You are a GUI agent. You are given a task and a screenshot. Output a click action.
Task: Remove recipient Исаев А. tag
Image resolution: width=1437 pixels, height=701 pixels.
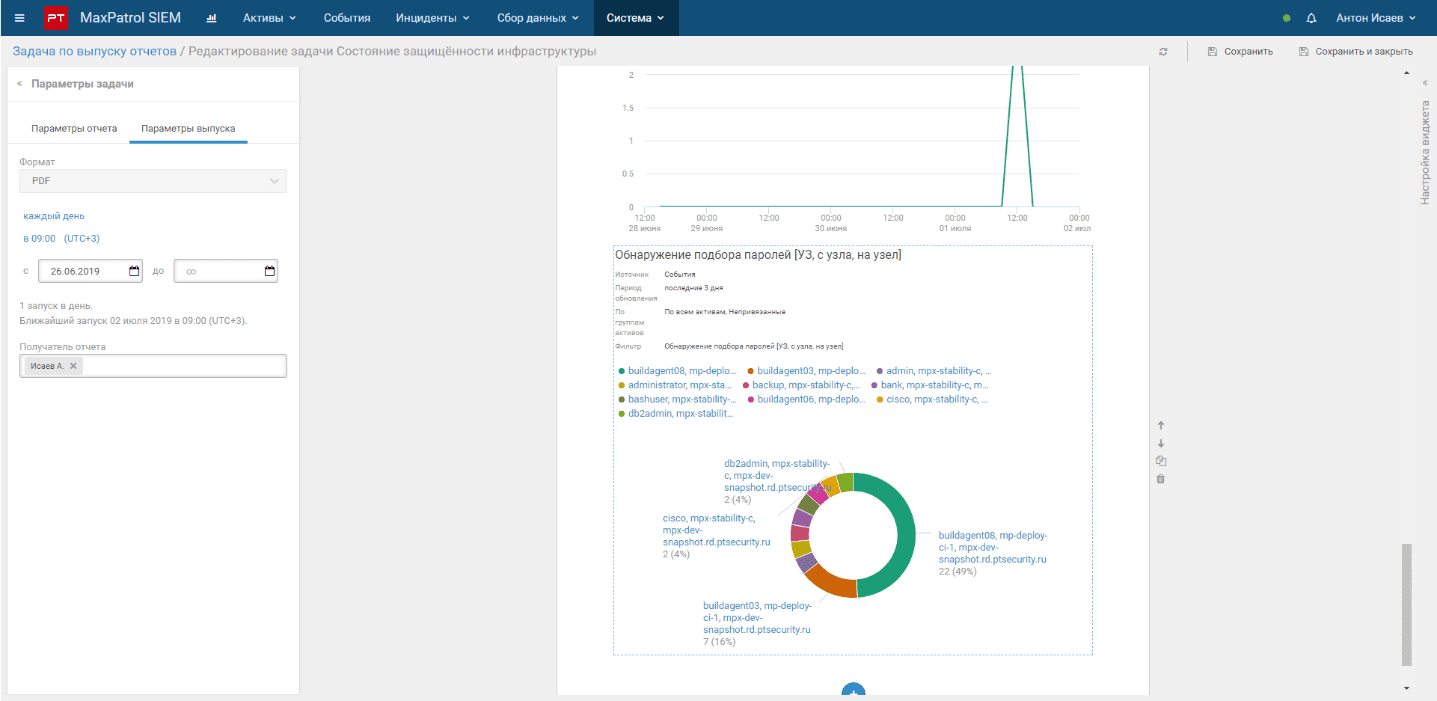coord(73,366)
